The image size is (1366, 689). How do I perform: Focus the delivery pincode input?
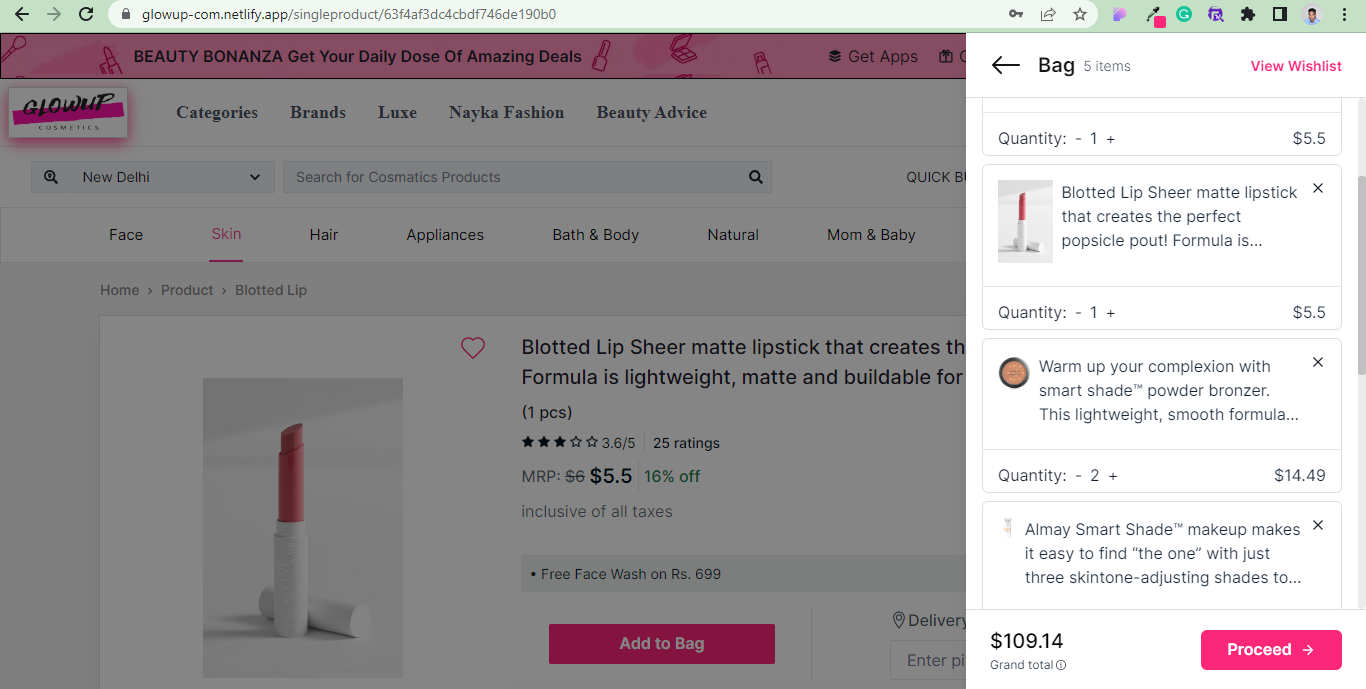coord(928,660)
